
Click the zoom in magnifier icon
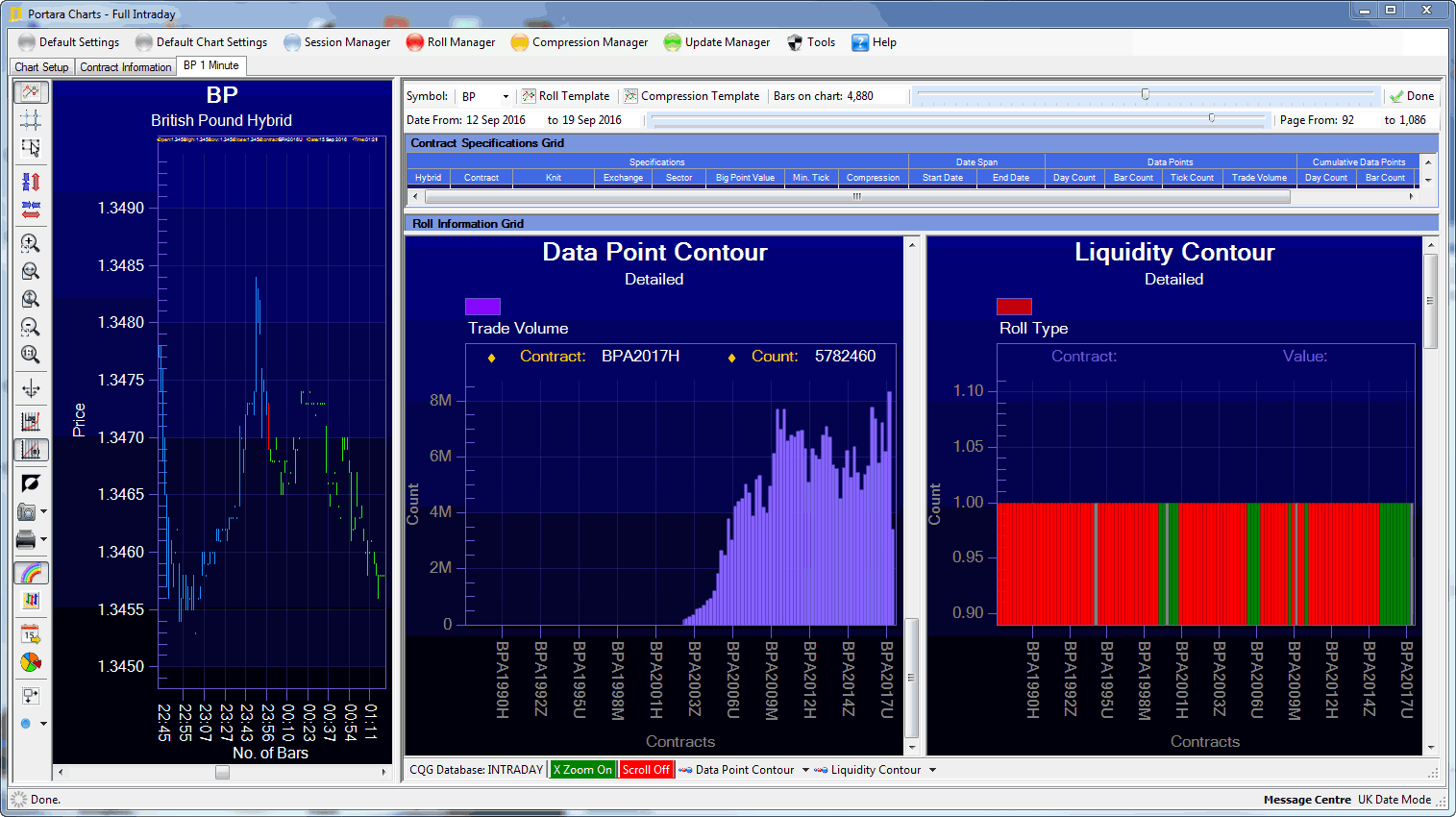(31, 243)
